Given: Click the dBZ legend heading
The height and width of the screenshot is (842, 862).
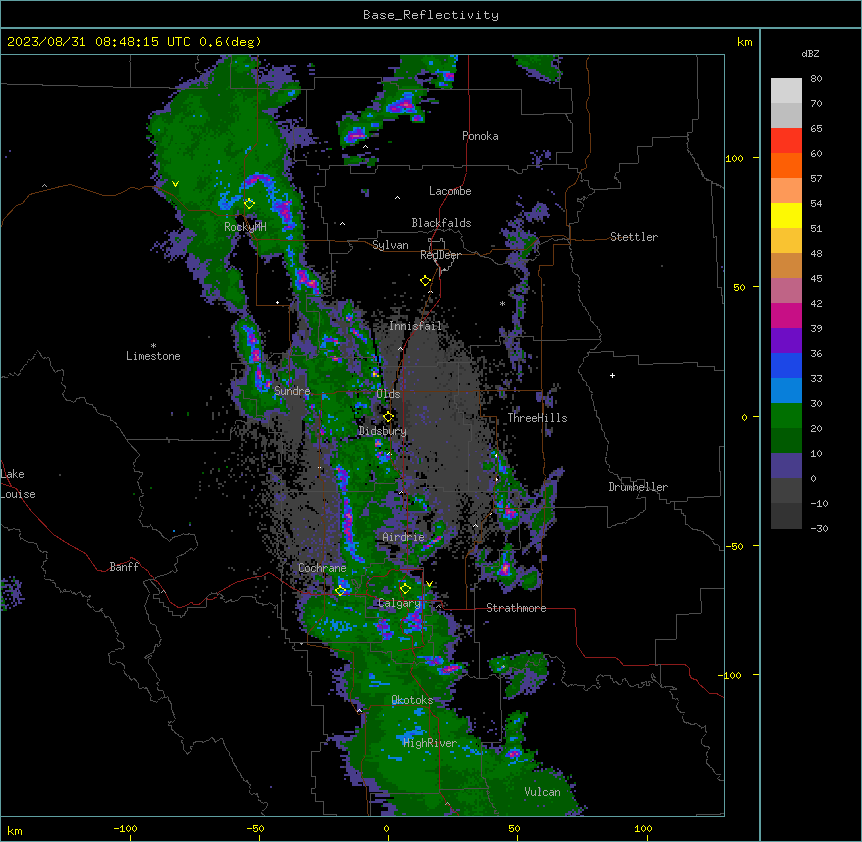Looking at the screenshot, I should 810,53.
